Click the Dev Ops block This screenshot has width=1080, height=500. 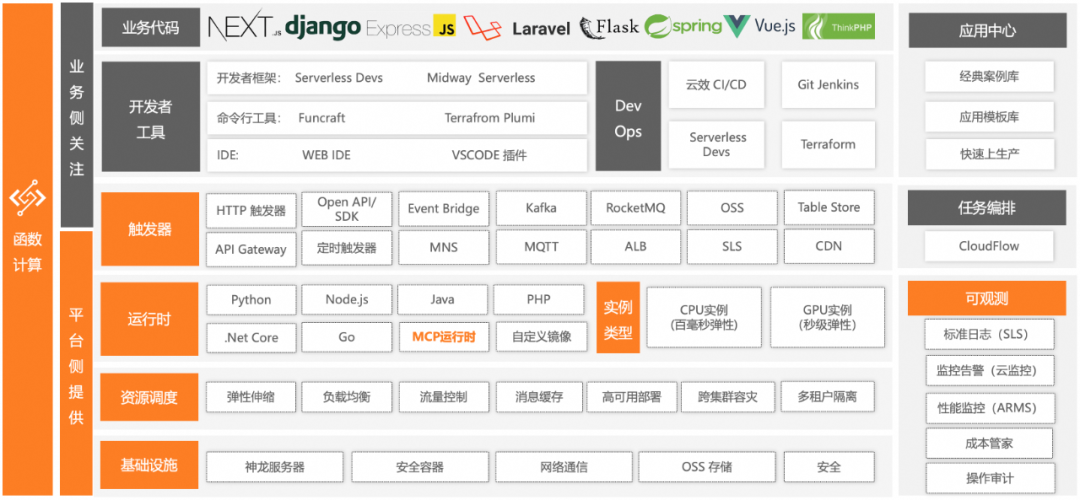[x=627, y=117]
